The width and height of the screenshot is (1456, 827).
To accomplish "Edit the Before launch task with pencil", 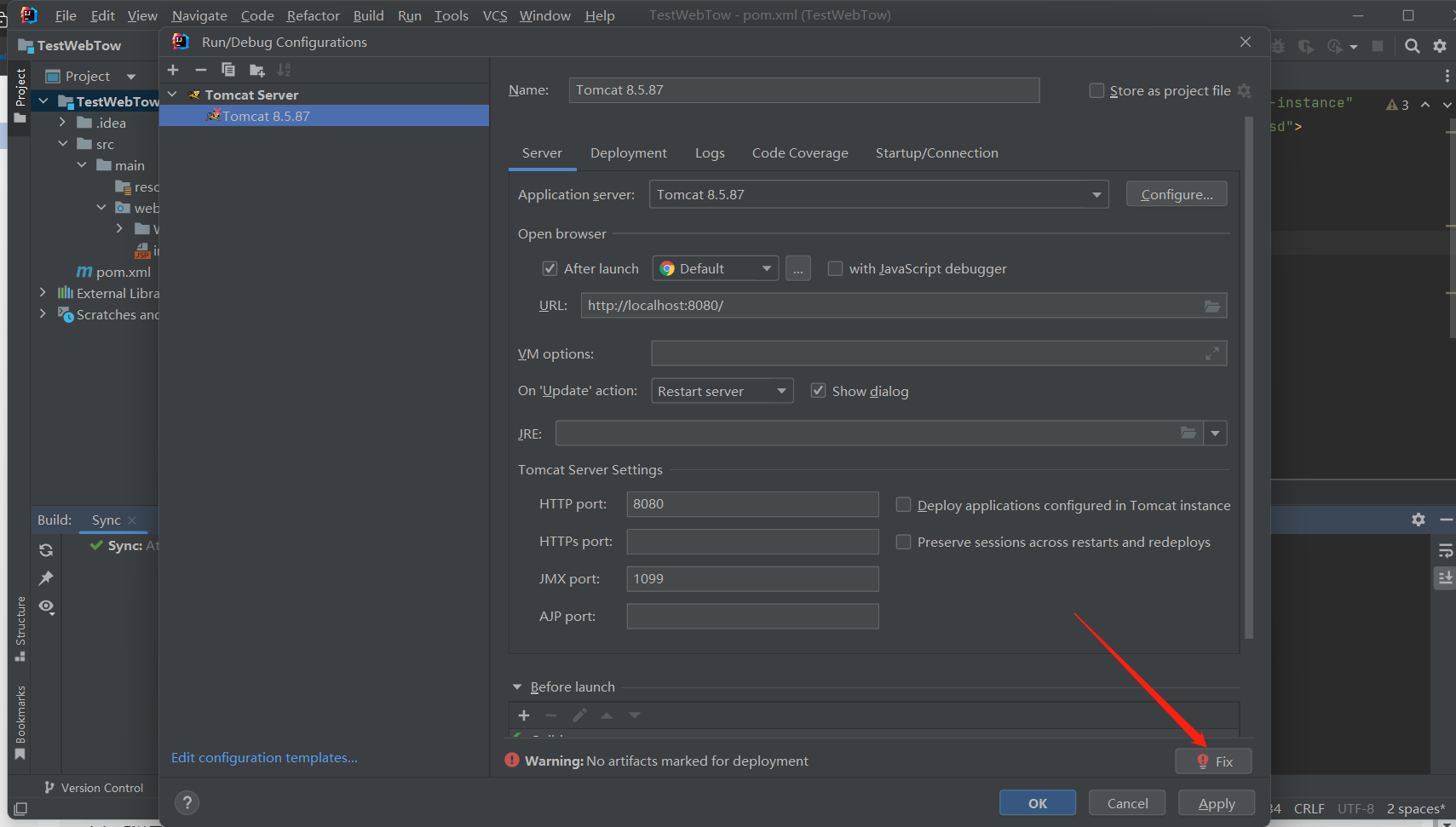I will pos(579,715).
